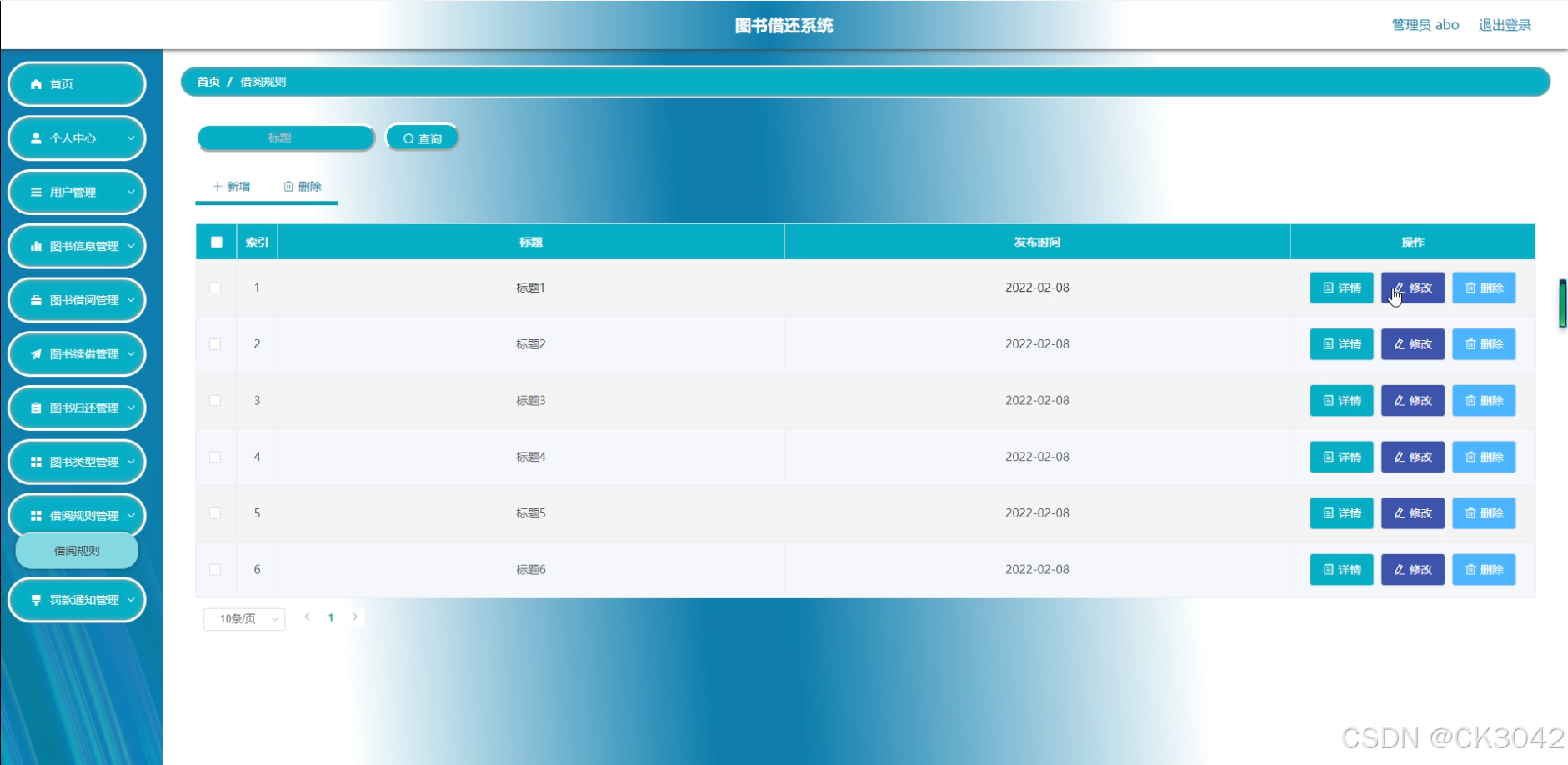Click the plus icon next to 新增
Screen dimensions: 1568x765
(218, 187)
